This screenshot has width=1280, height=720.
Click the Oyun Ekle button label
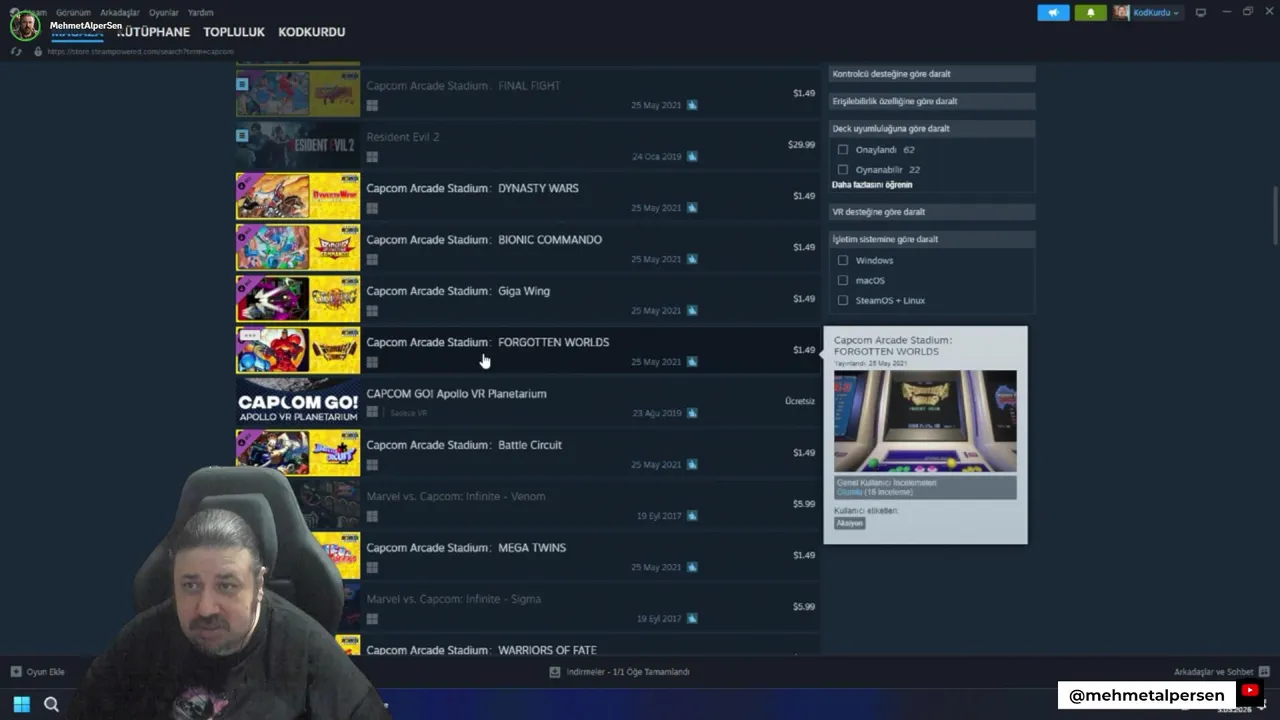(x=46, y=672)
